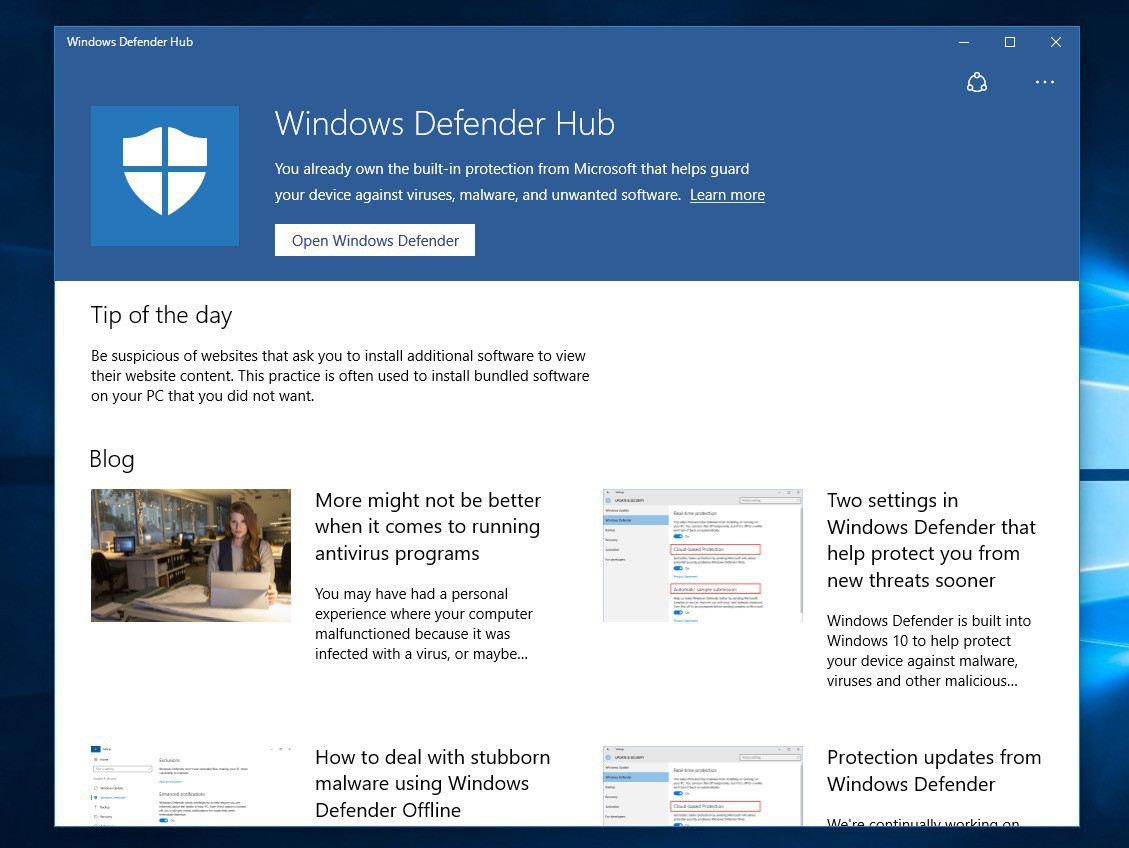
Task: Click the 'Blog' section heading
Action: (x=112, y=459)
